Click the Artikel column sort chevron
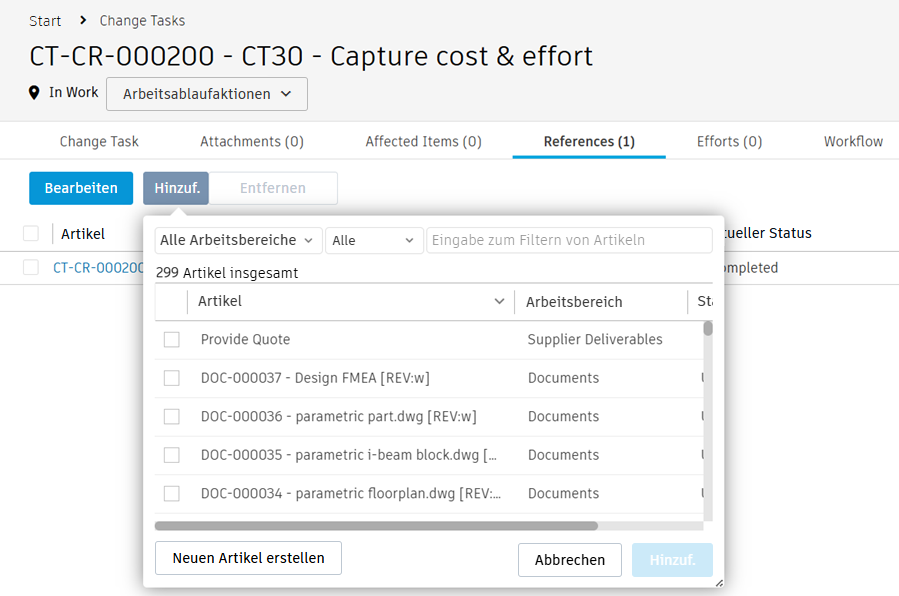Image resolution: width=899 pixels, height=596 pixels. tap(500, 302)
